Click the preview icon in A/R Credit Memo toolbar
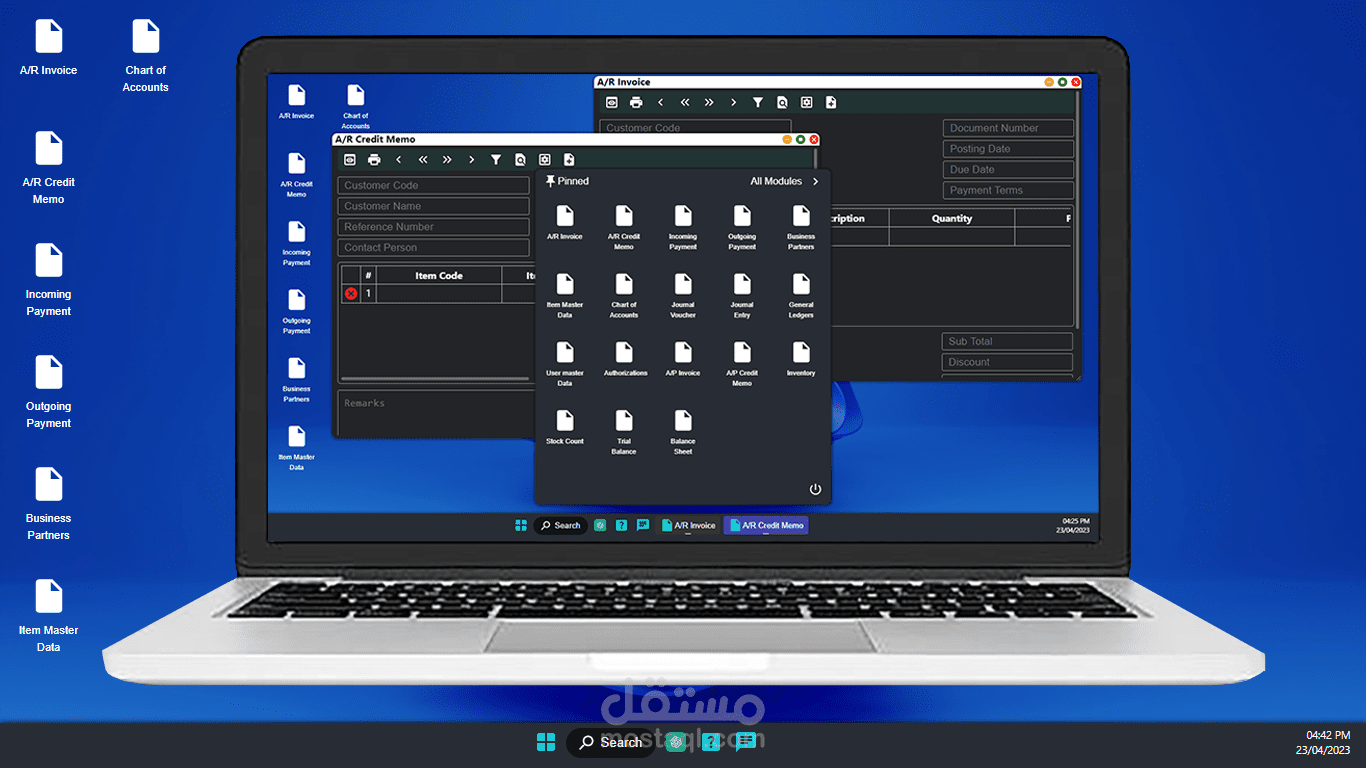 click(x=350, y=160)
